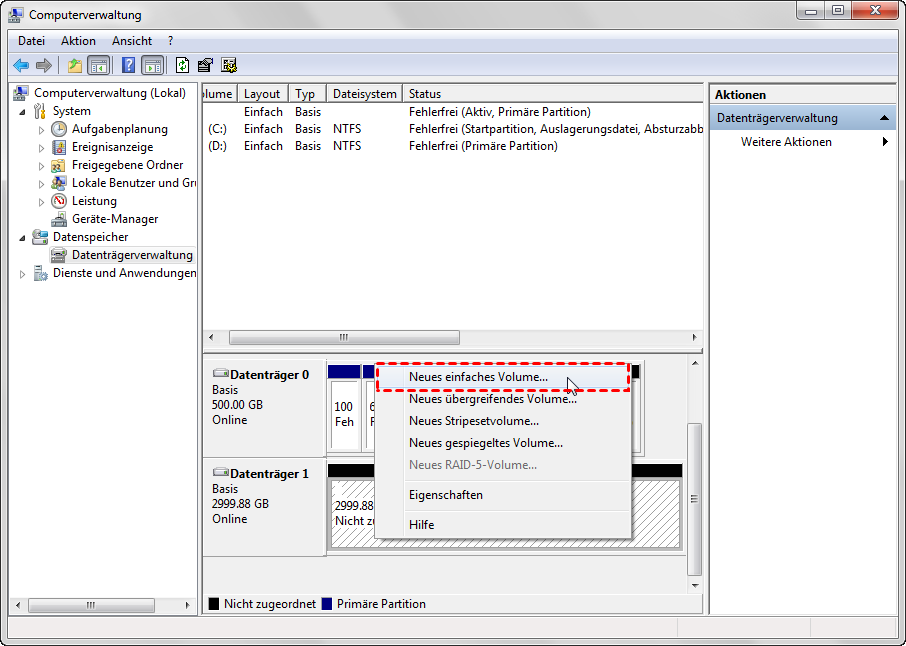
Task: Click the blue Help question mark icon
Action: click(128, 65)
